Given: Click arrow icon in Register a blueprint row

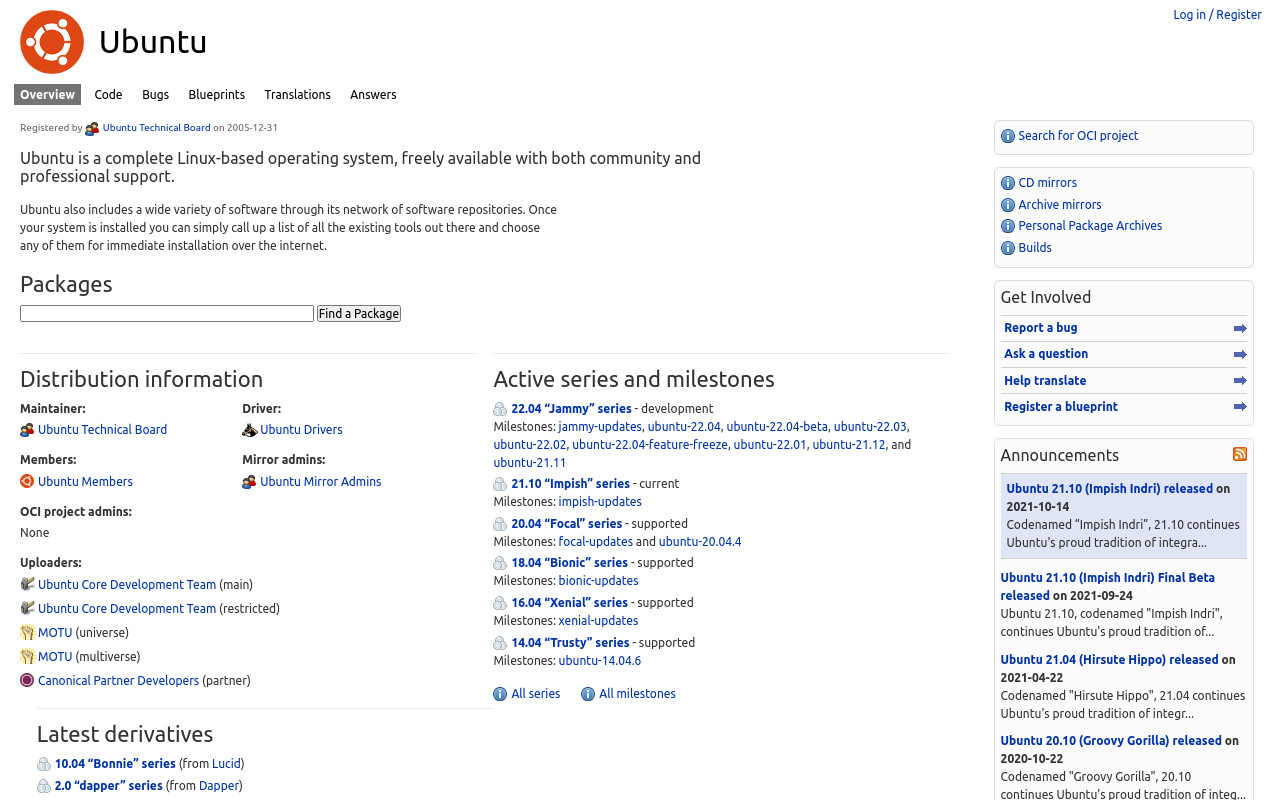Looking at the screenshot, I should click(1240, 407).
